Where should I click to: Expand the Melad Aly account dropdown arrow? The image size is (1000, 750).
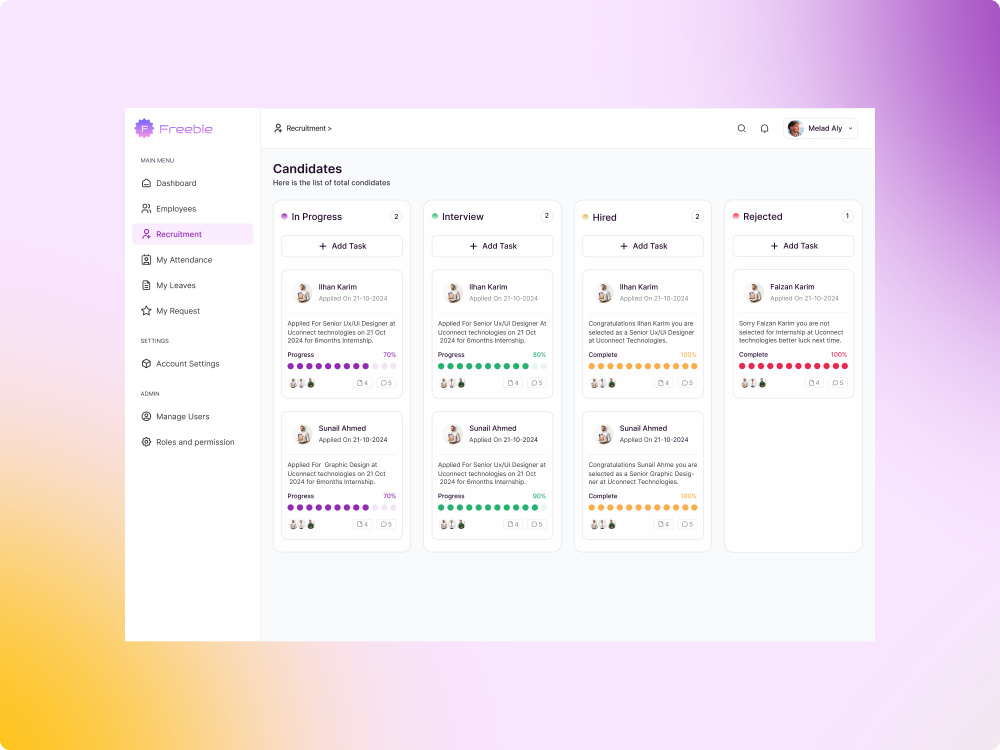click(850, 128)
